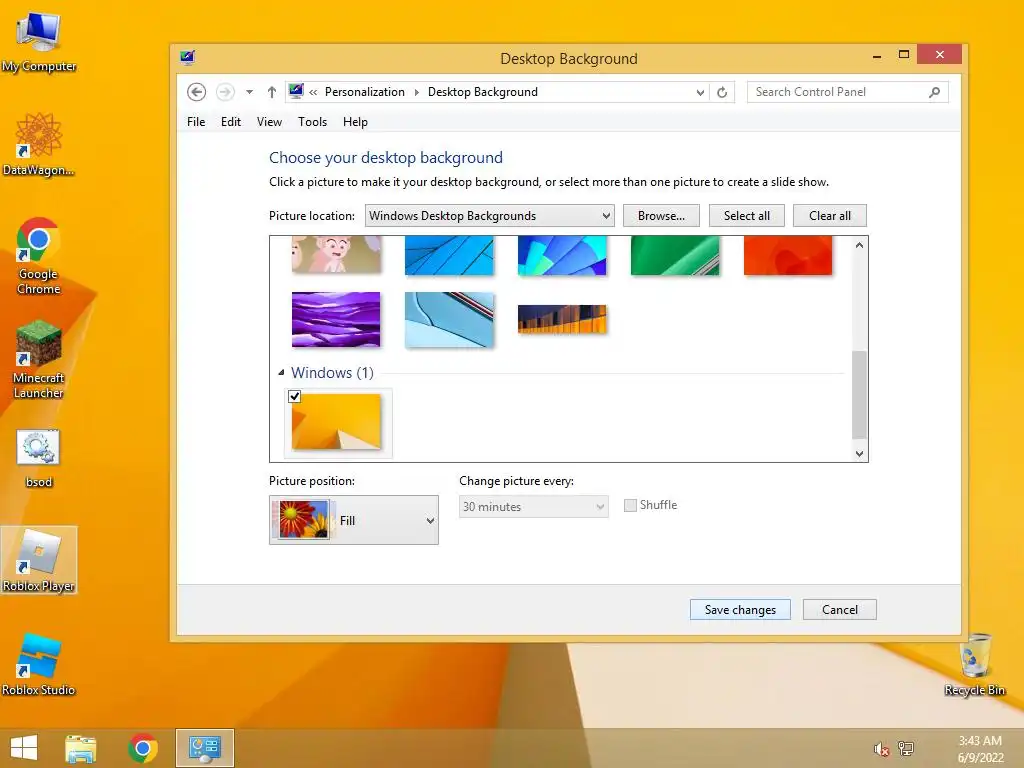1024x768 pixels.
Task: Open Picture location dropdown
Action: [x=489, y=216]
